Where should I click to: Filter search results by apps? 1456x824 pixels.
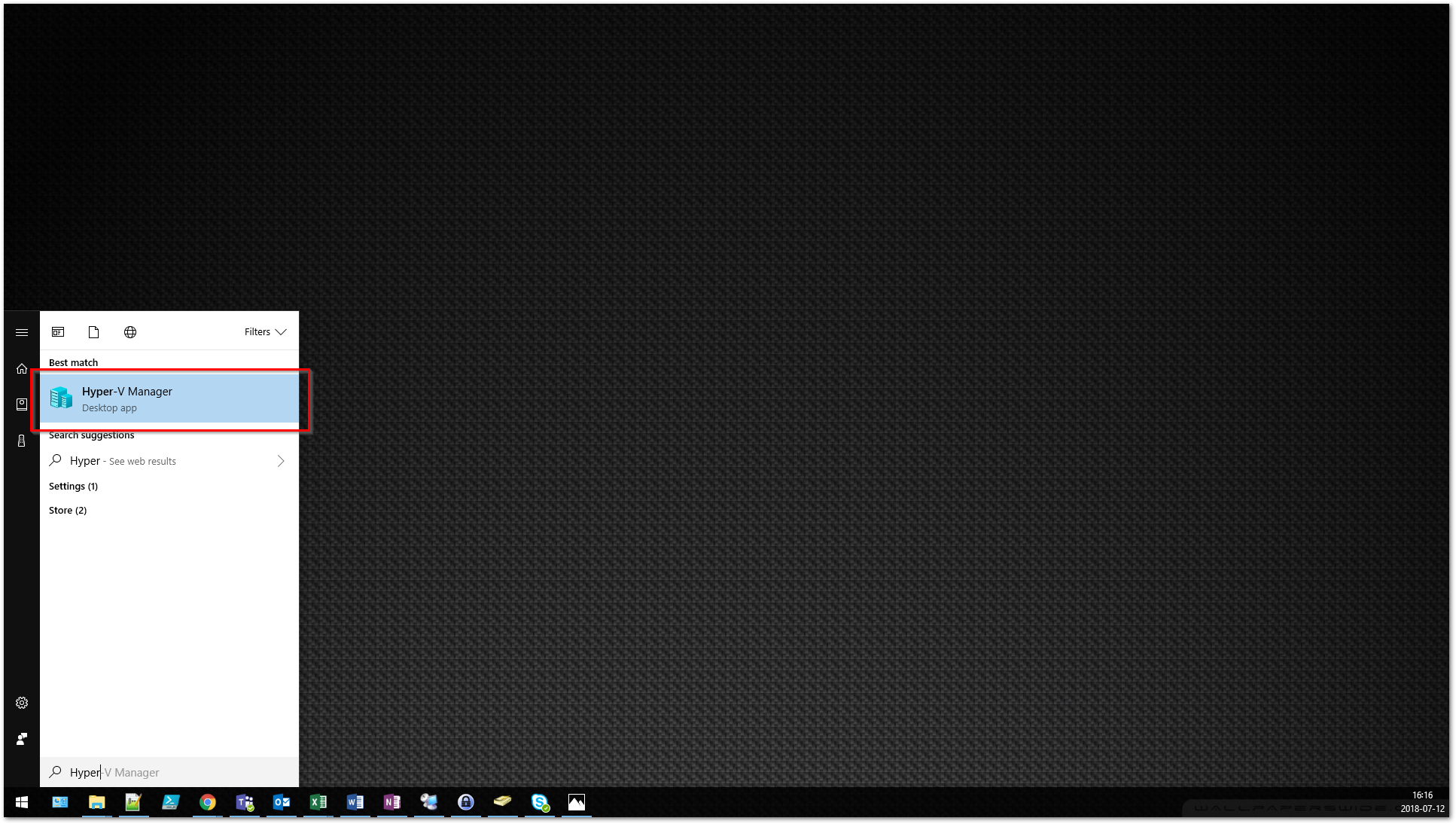(58, 332)
